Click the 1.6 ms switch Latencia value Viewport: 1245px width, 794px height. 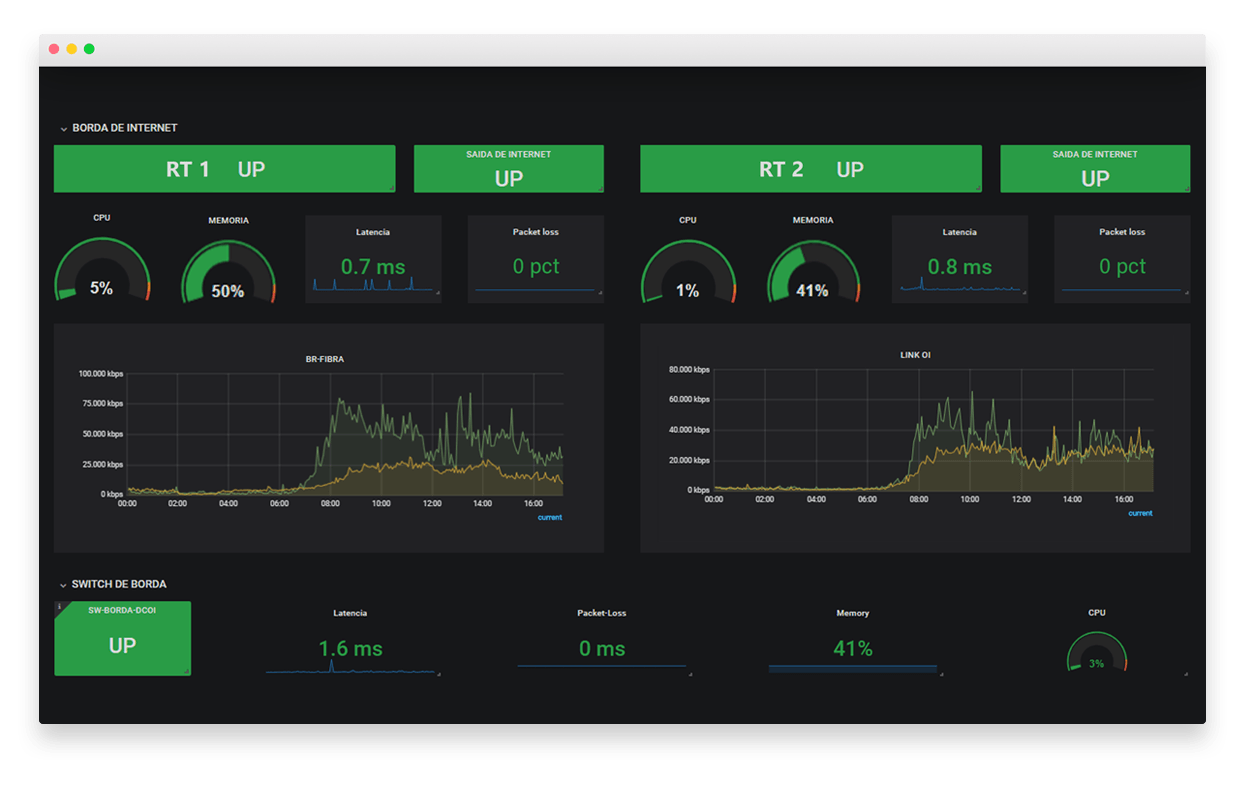point(350,648)
